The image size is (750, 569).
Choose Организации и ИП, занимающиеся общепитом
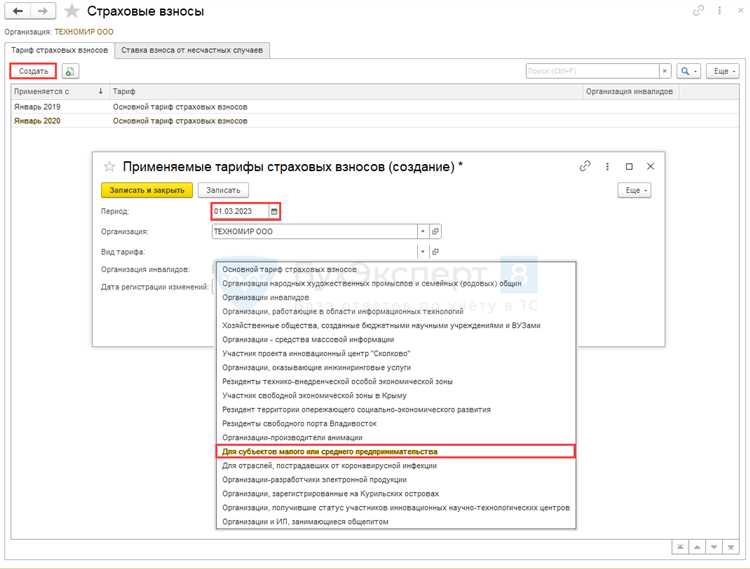396,522
